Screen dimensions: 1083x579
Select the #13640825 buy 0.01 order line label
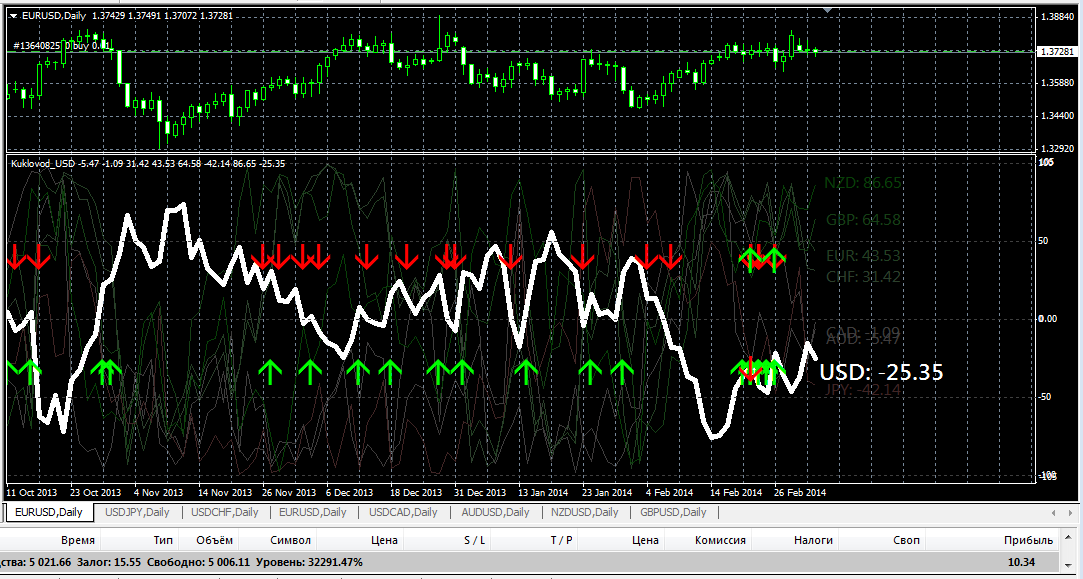coord(62,46)
